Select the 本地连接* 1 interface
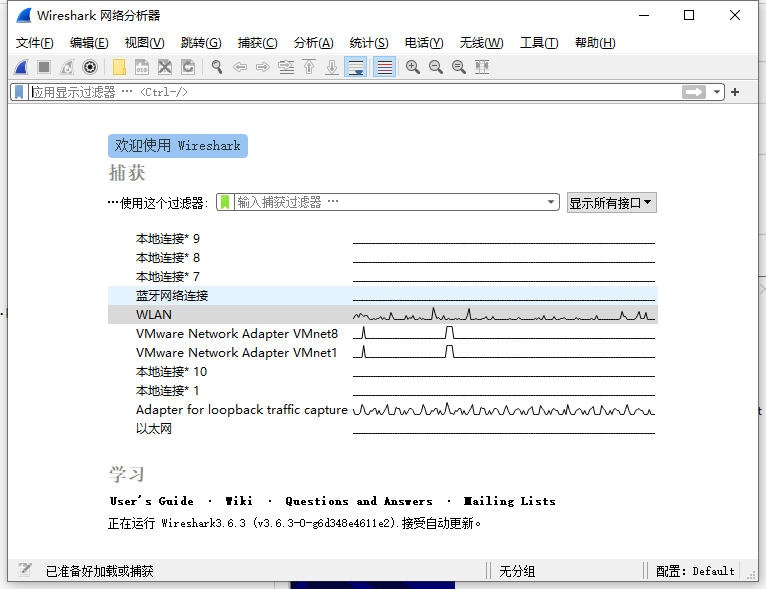This screenshot has width=766, height=589. coord(383,391)
